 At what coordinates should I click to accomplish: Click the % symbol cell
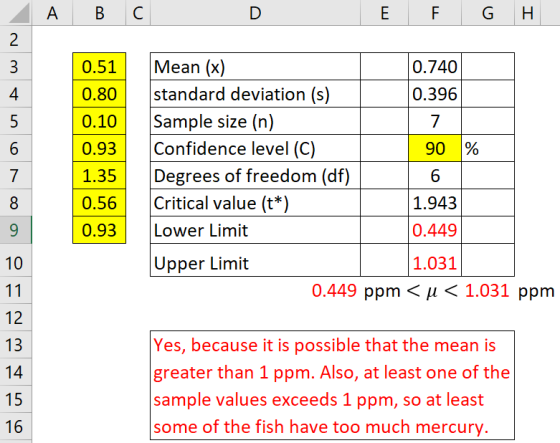[488, 148]
